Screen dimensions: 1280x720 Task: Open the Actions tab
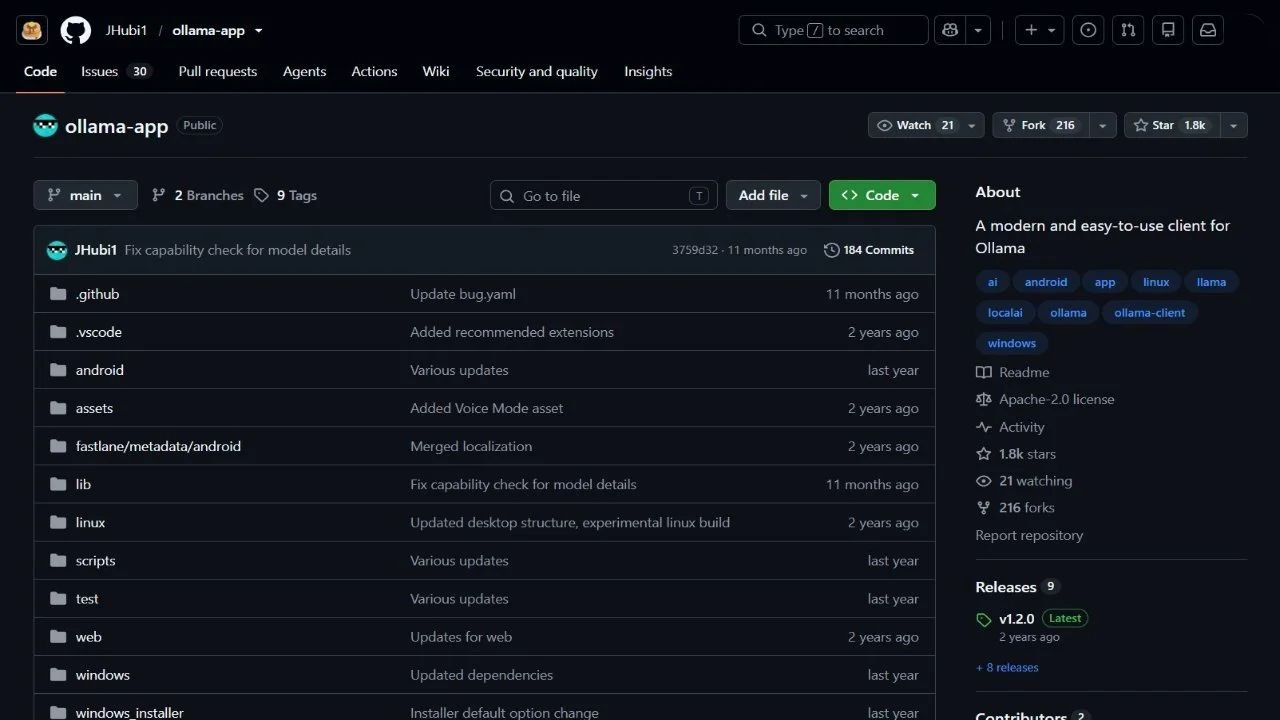point(374,71)
